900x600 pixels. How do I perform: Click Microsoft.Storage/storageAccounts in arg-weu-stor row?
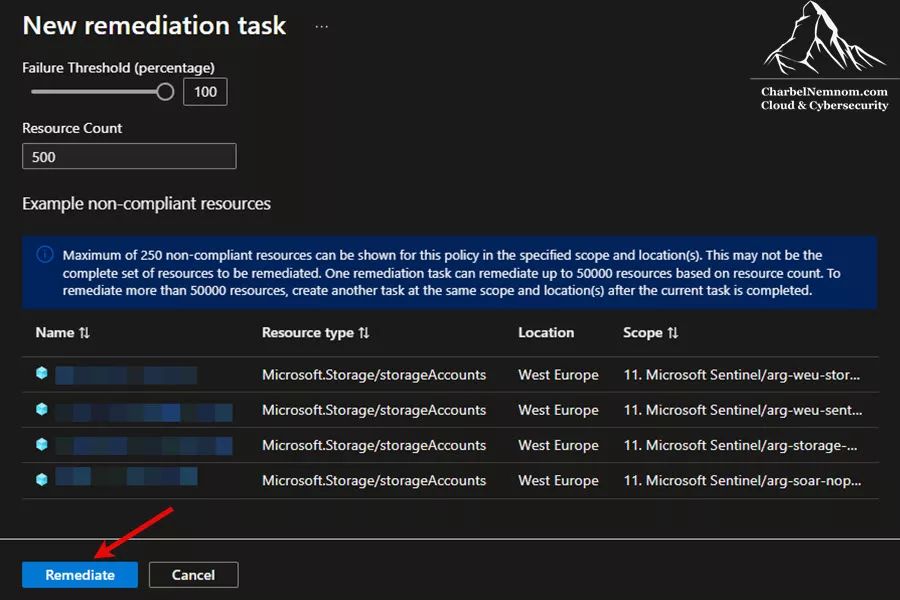(x=374, y=375)
